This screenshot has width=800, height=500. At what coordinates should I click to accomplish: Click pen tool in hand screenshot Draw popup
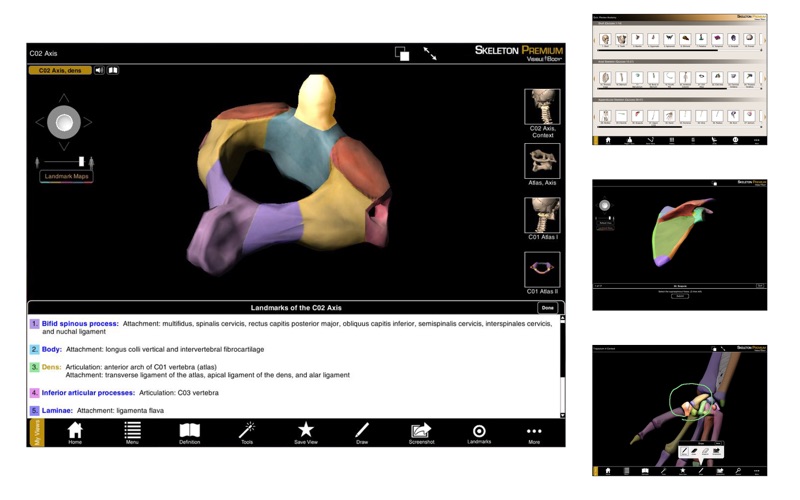684,452
